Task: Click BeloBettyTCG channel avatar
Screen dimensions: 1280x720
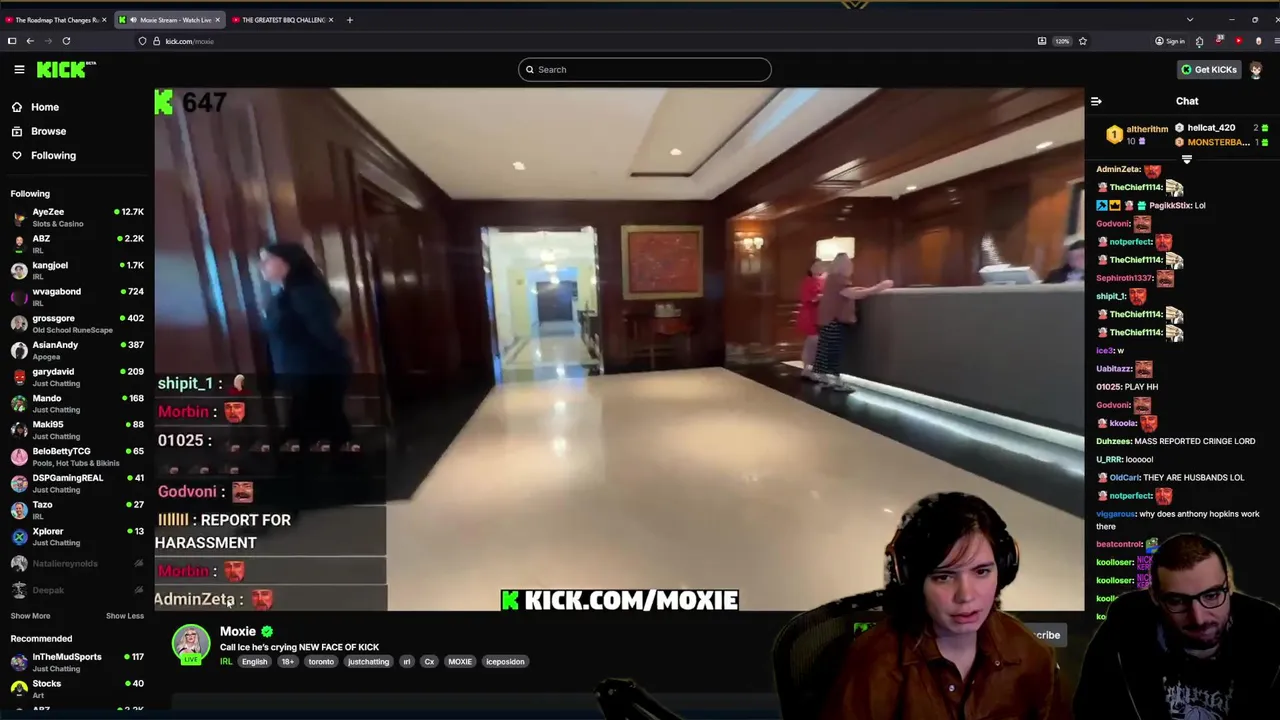Action: (x=19, y=456)
